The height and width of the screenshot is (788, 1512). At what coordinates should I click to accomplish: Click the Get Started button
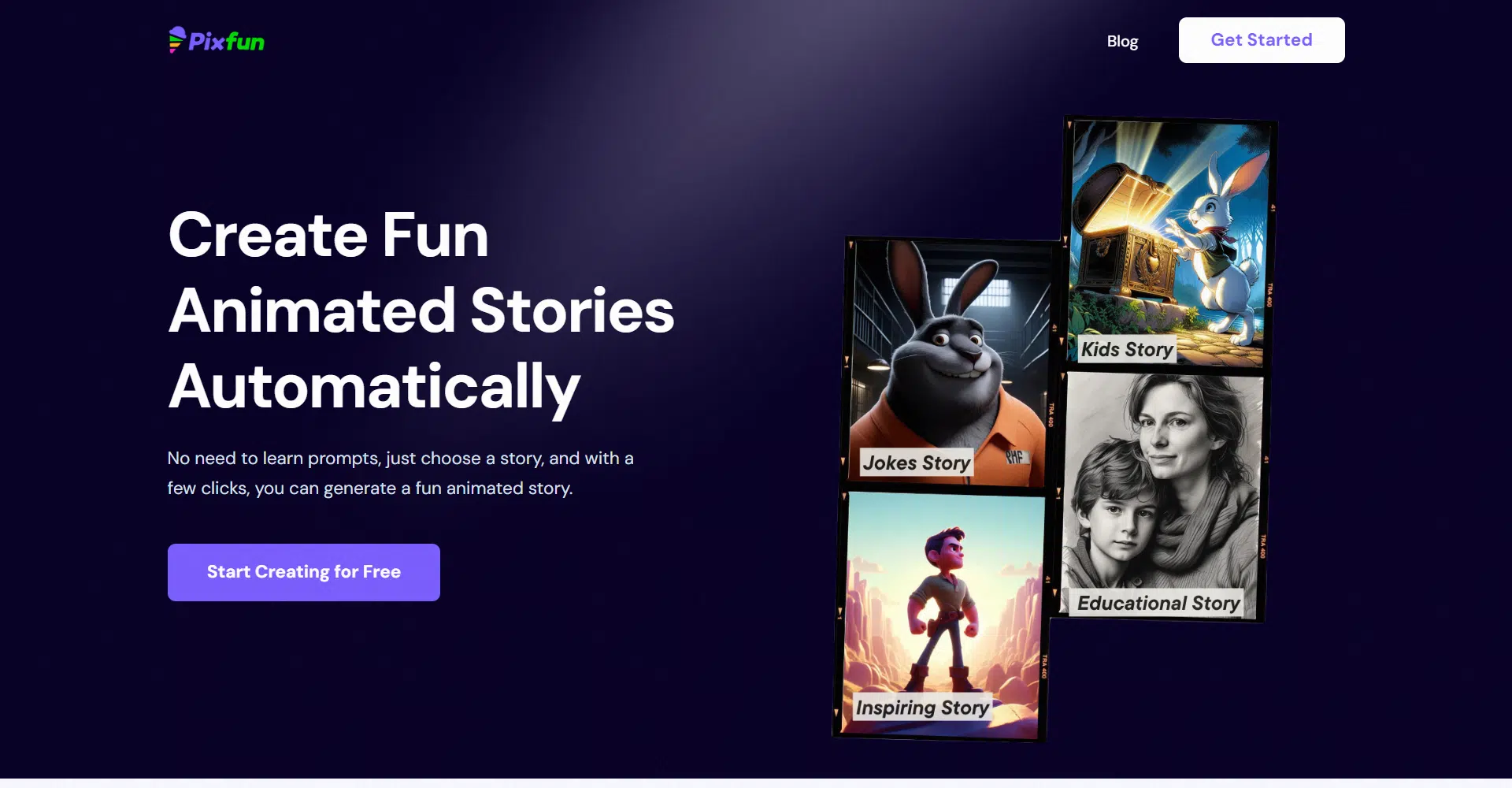pos(1262,40)
